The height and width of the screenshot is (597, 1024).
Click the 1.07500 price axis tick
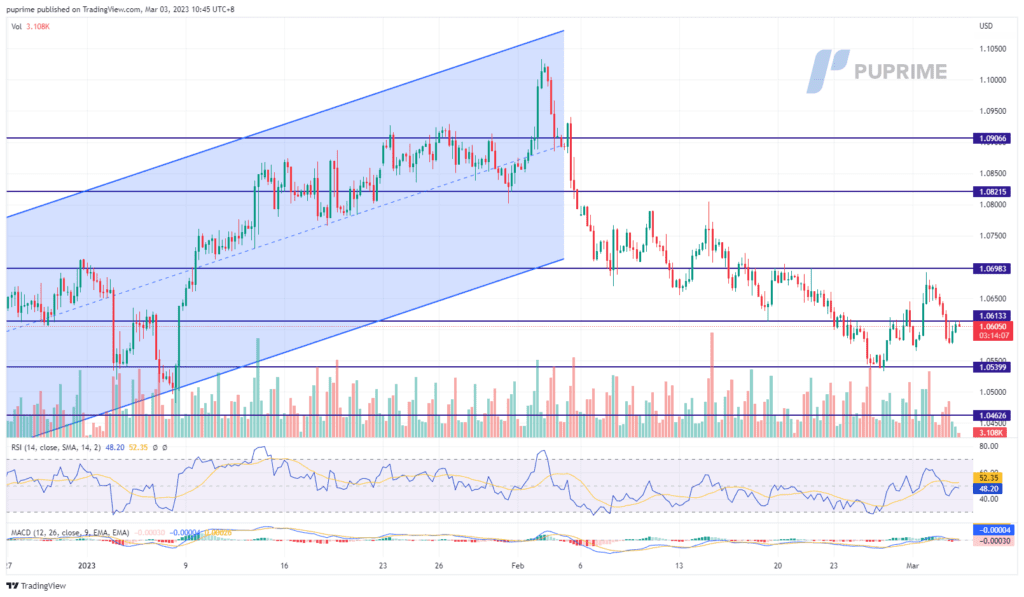[992, 236]
